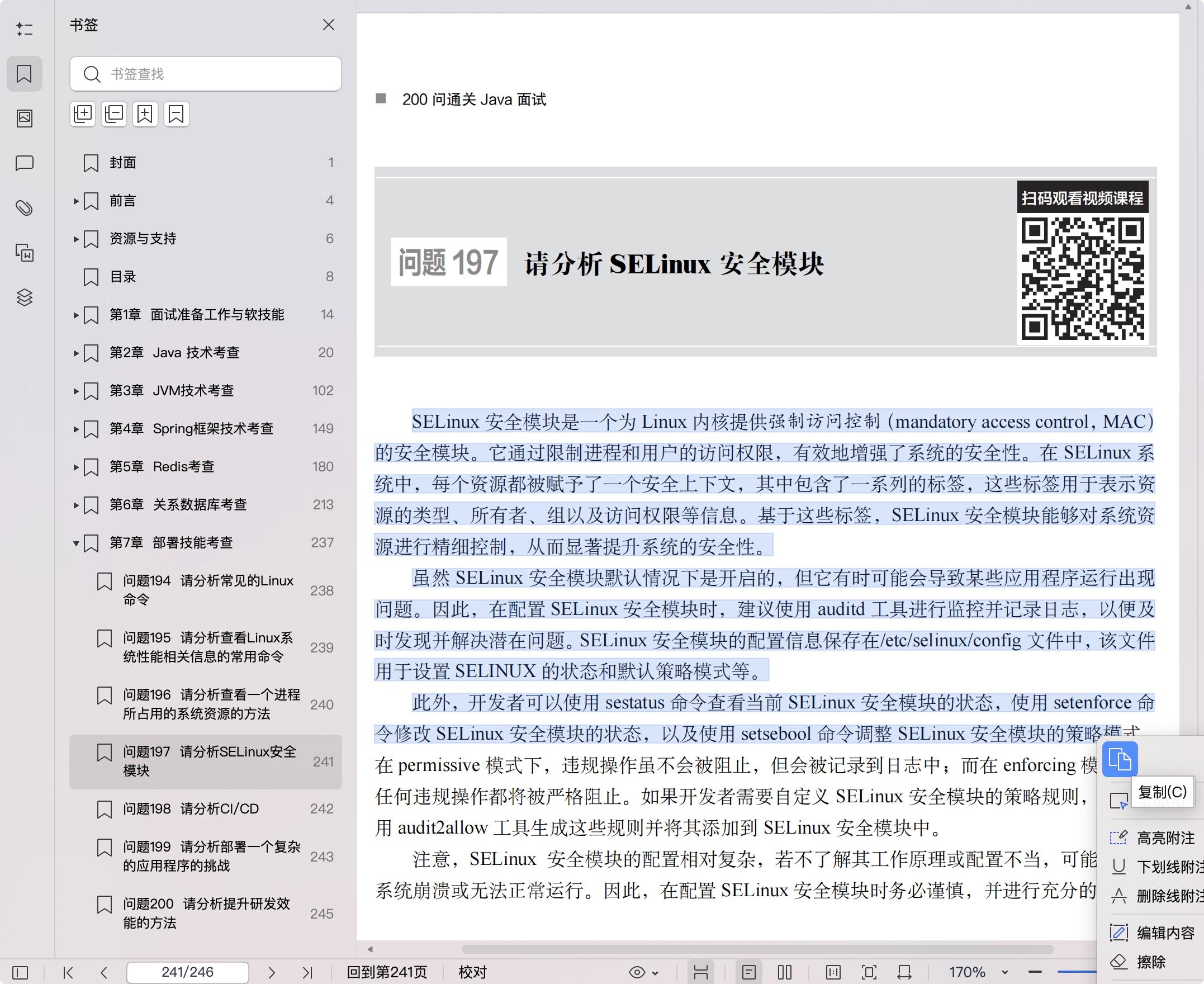1204x984 pixels.
Task: Open bookmark 问题199 部署一个复杂的应用程序
Action: tap(206, 857)
